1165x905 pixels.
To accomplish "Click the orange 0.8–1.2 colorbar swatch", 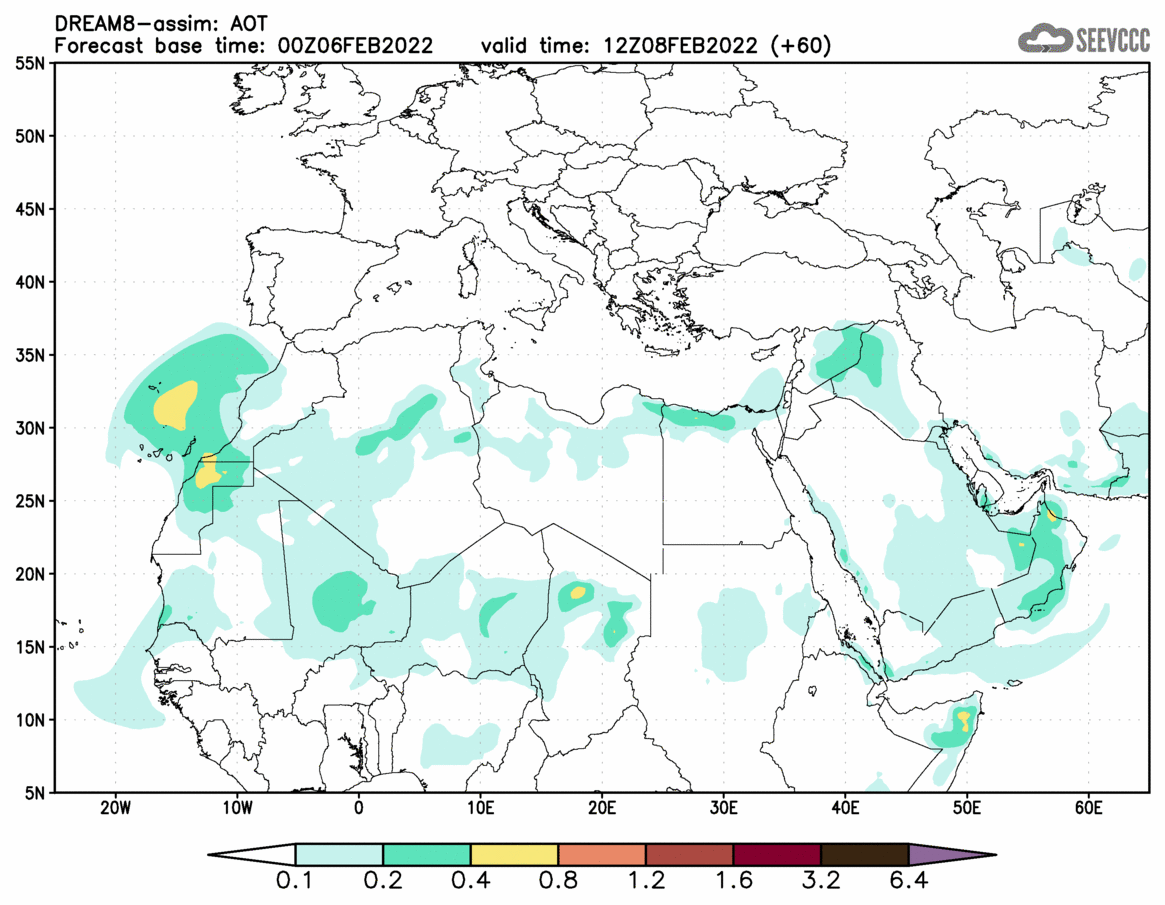I will coord(602,854).
